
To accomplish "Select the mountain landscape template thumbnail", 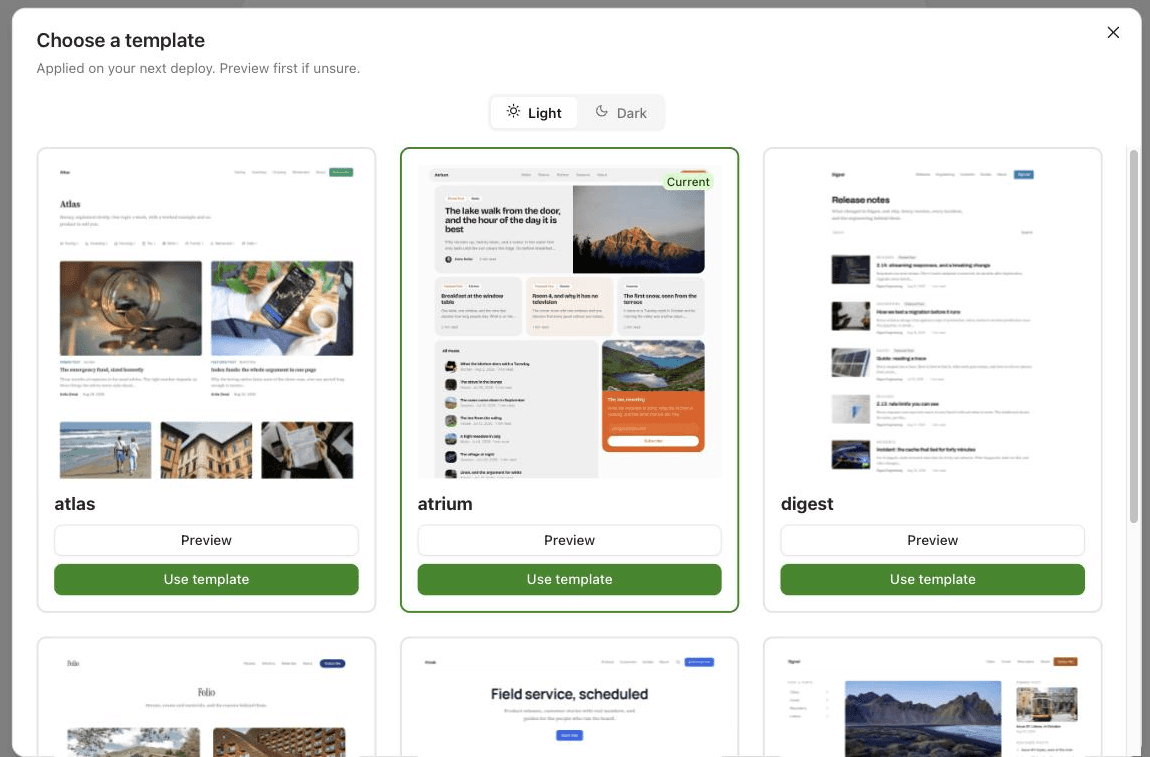I will (x=932, y=706).
